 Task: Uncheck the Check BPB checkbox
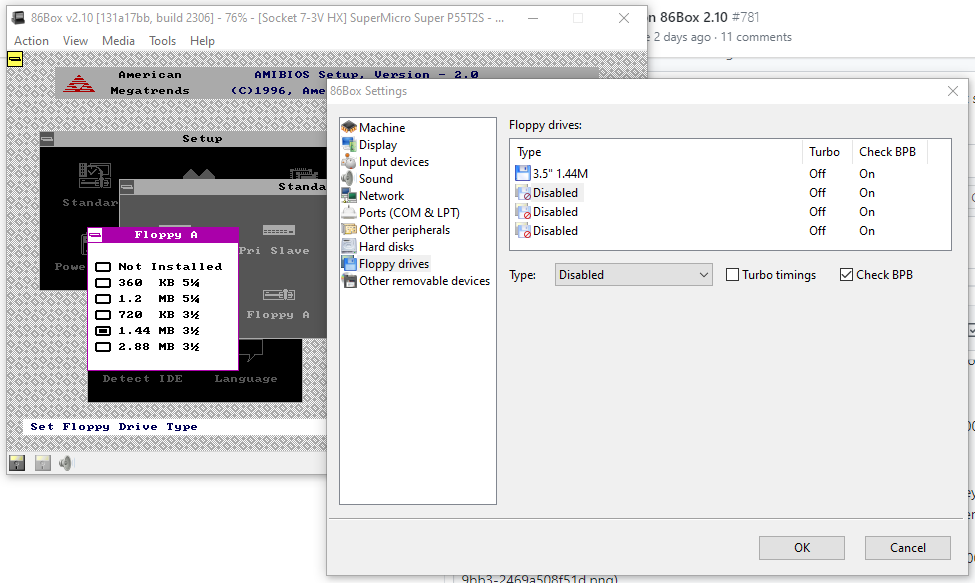(846, 274)
